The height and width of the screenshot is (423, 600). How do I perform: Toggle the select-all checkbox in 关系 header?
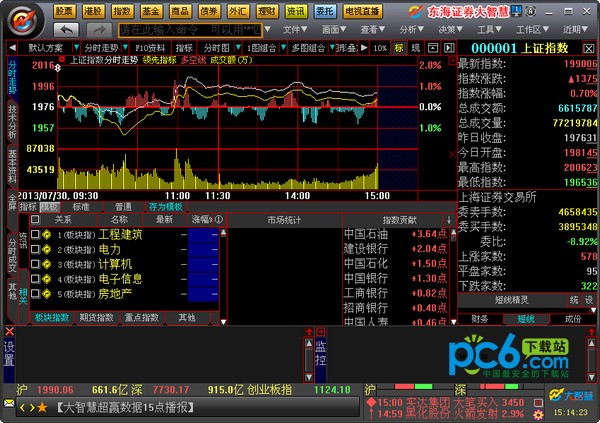click(35, 219)
